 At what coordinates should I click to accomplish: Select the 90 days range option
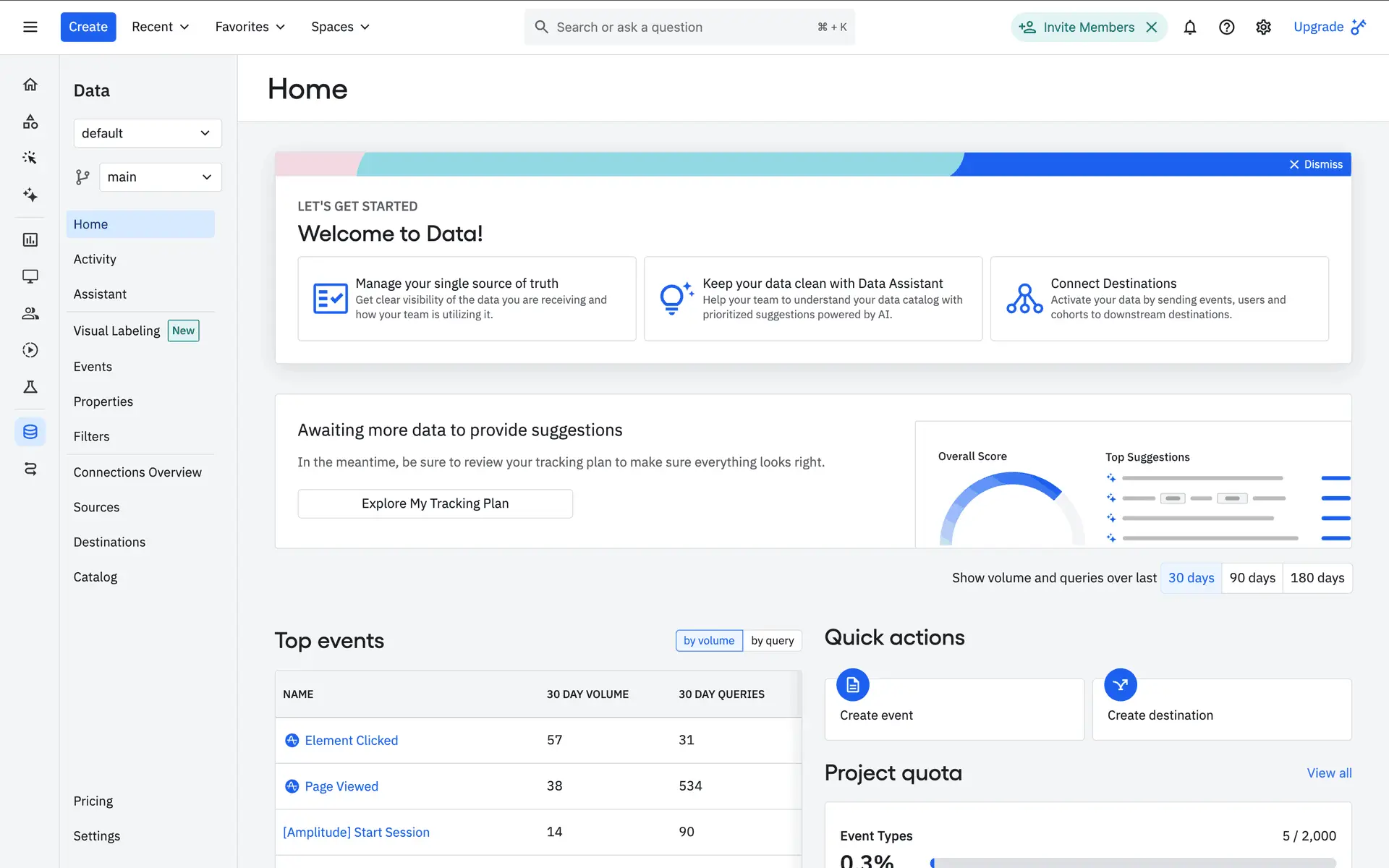(1252, 578)
